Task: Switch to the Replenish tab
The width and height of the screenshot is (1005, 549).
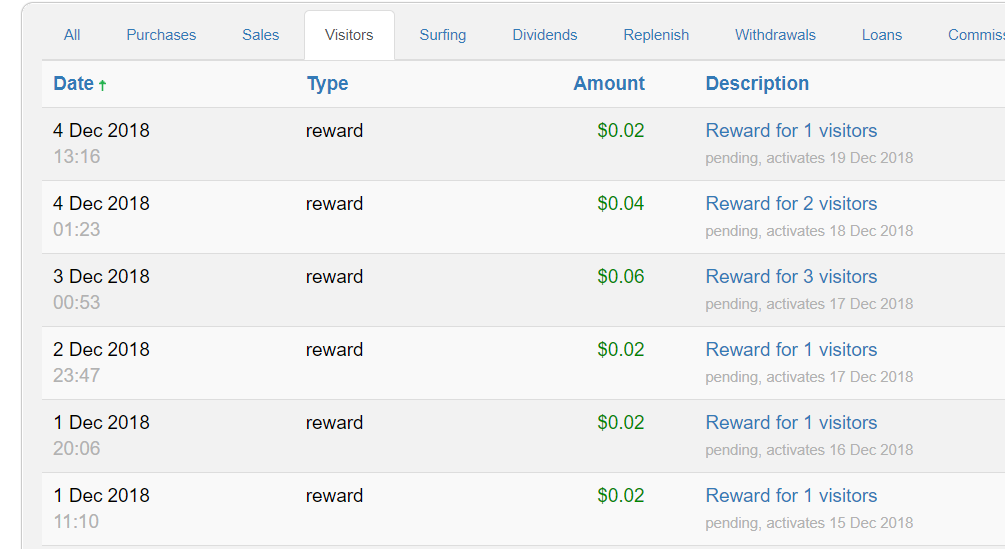Action: pyautogui.click(x=656, y=35)
